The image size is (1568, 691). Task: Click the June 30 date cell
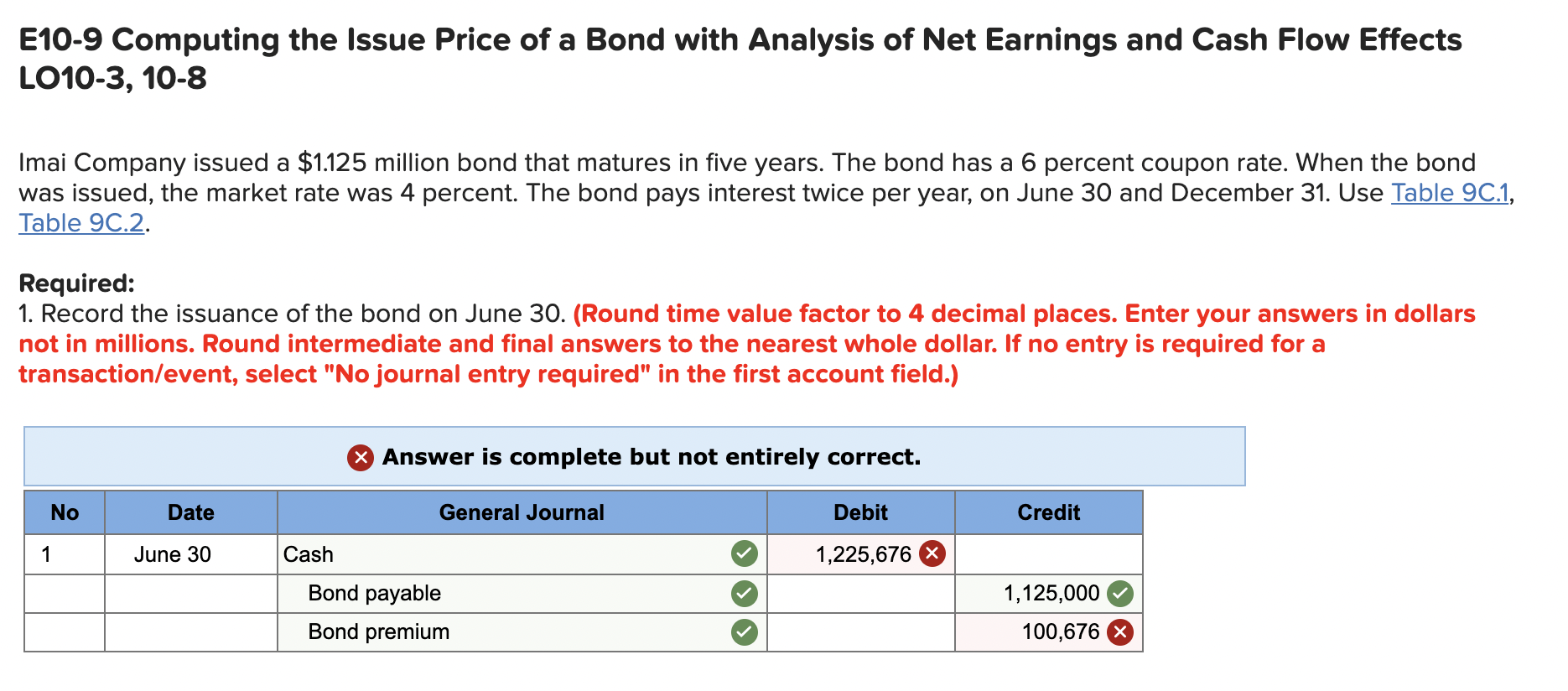(173, 553)
